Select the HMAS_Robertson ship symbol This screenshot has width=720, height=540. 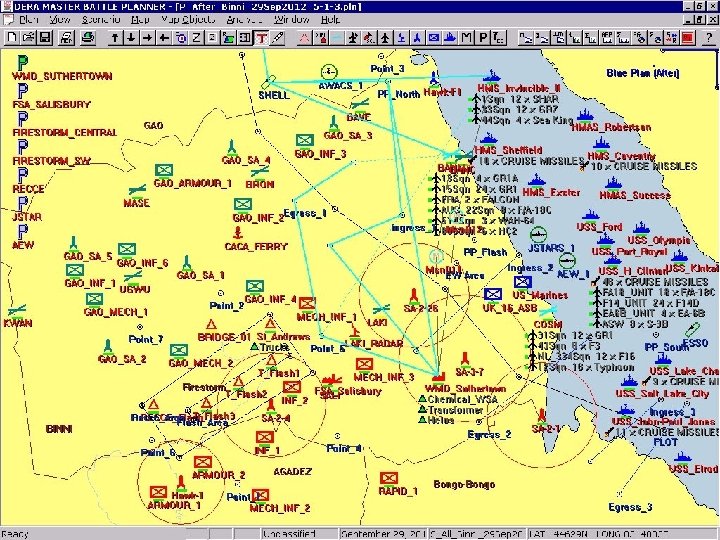pos(585,115)
